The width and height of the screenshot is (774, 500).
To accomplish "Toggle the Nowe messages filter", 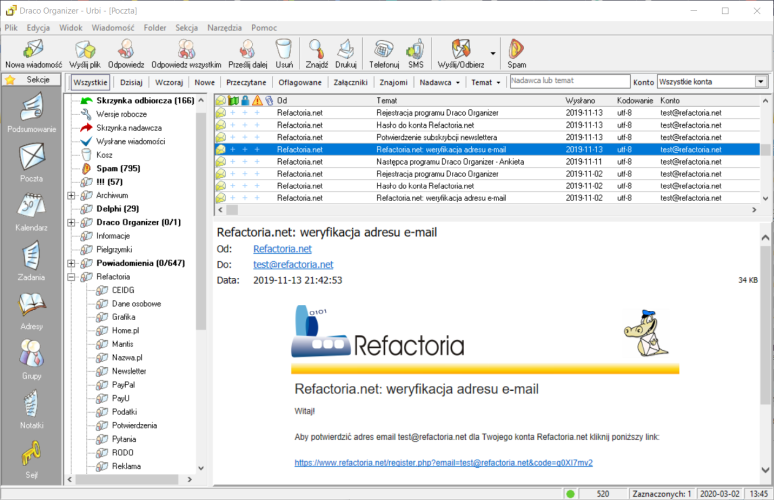I will point(204,82).
